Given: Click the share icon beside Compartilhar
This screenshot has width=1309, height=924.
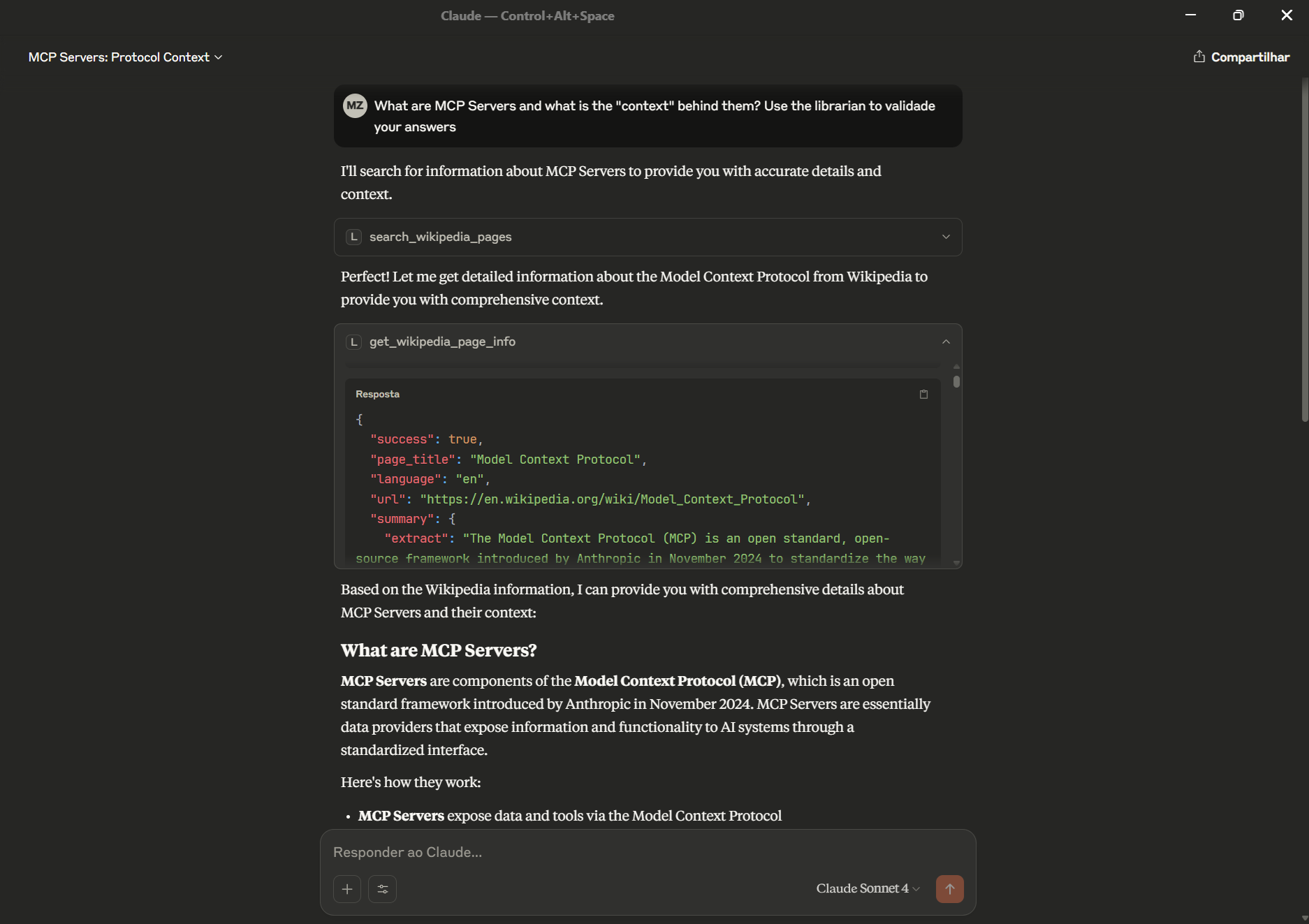Looking at the screenshot, I should pyautogui.click(x=1199, y=57).
